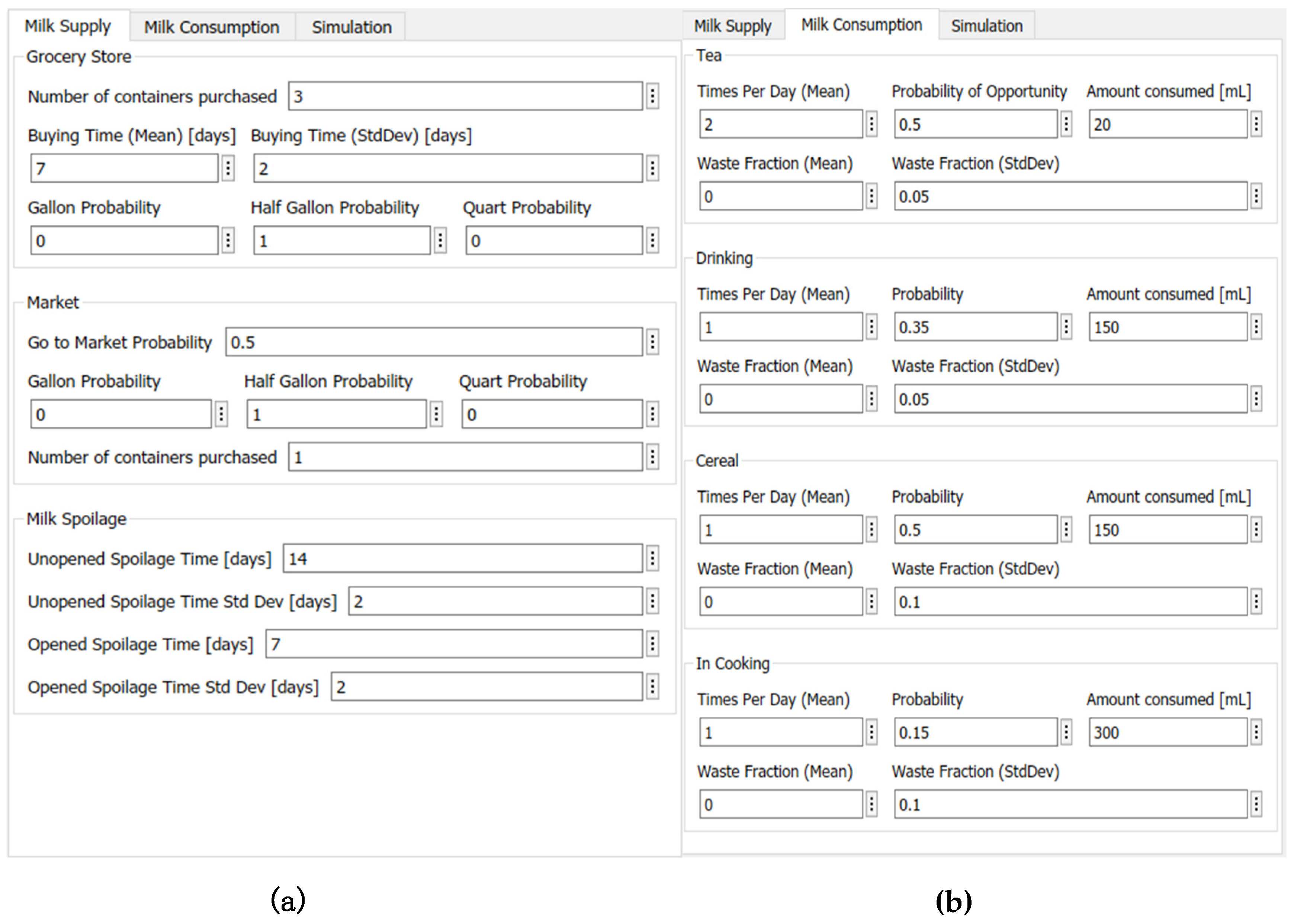This screenshot has width=1294, height=924.
Task: Click stepper beside Opened Spoilage Time Std Dev
Action: coord(652,686)
